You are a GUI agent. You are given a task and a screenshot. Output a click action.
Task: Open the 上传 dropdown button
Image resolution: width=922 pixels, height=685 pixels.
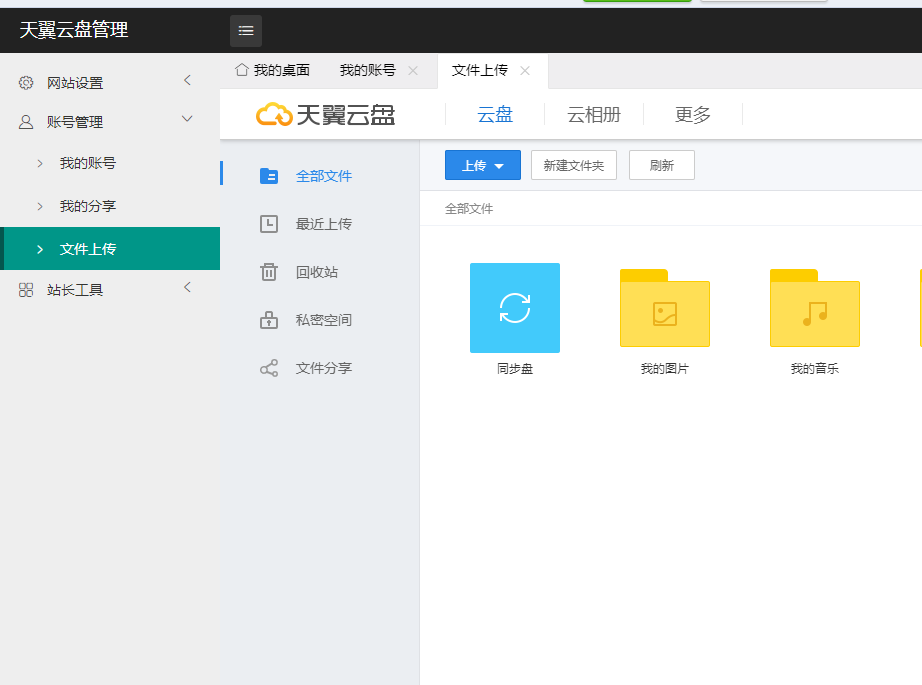[x=483, y=165]
